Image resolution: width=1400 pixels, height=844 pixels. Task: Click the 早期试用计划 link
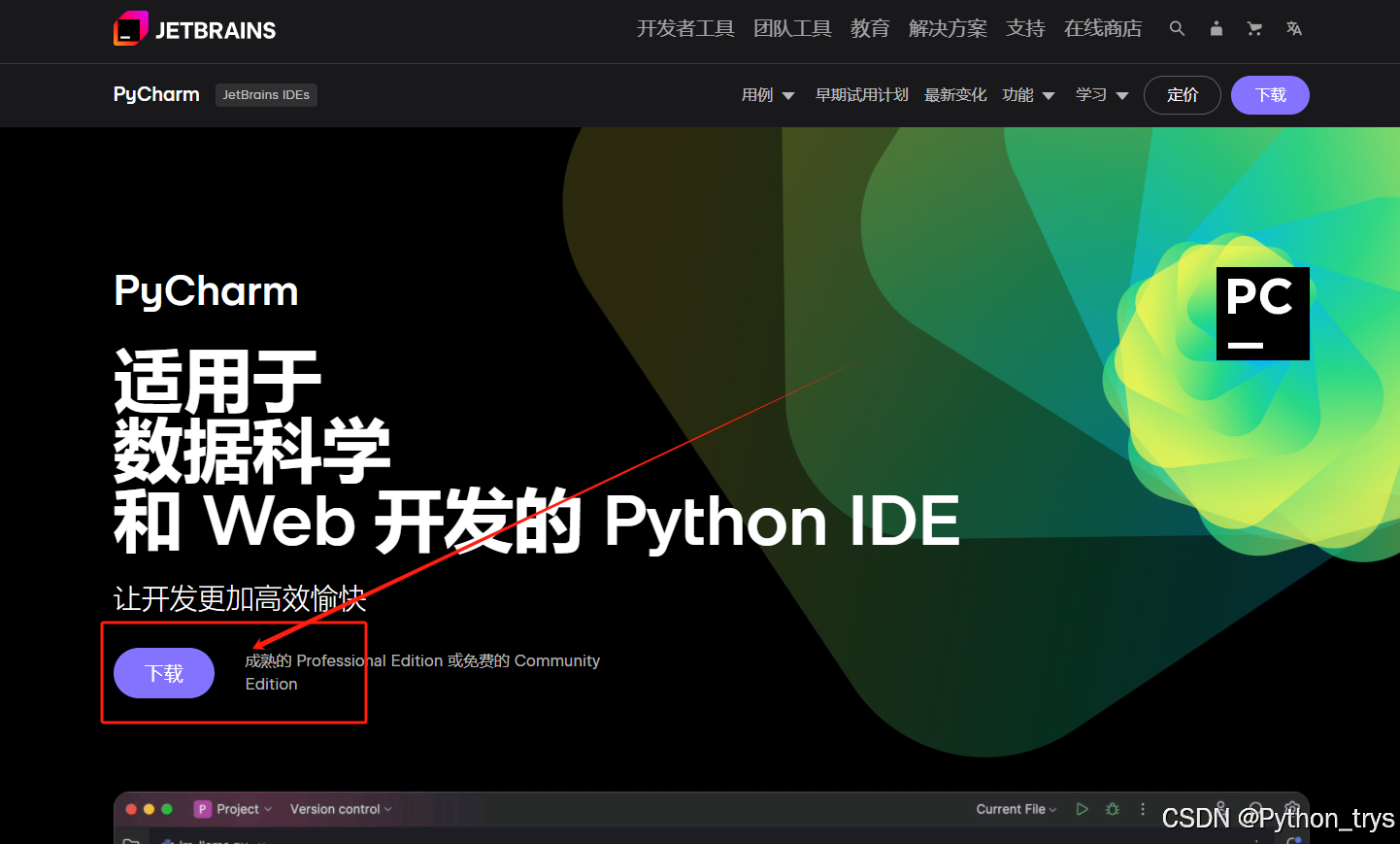click(861, 94)
